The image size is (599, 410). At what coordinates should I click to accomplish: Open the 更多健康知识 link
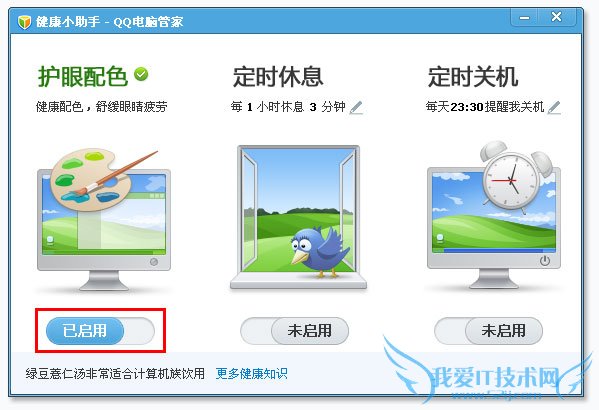pos(252,373)
